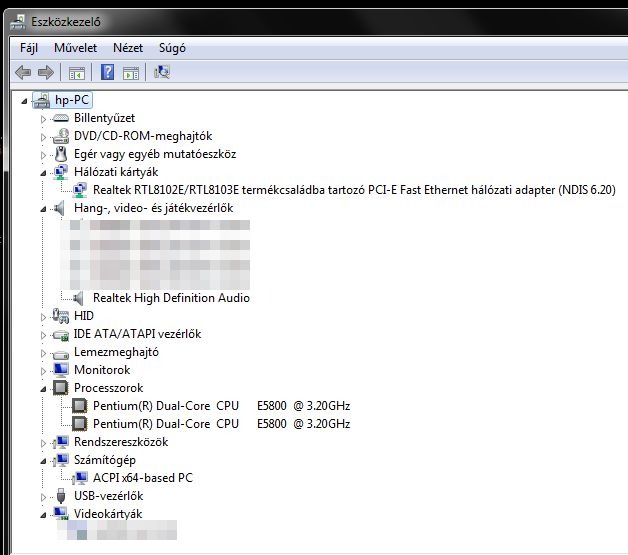Click the Realtek High Definition Audio speaker icon

click(78, 298)
